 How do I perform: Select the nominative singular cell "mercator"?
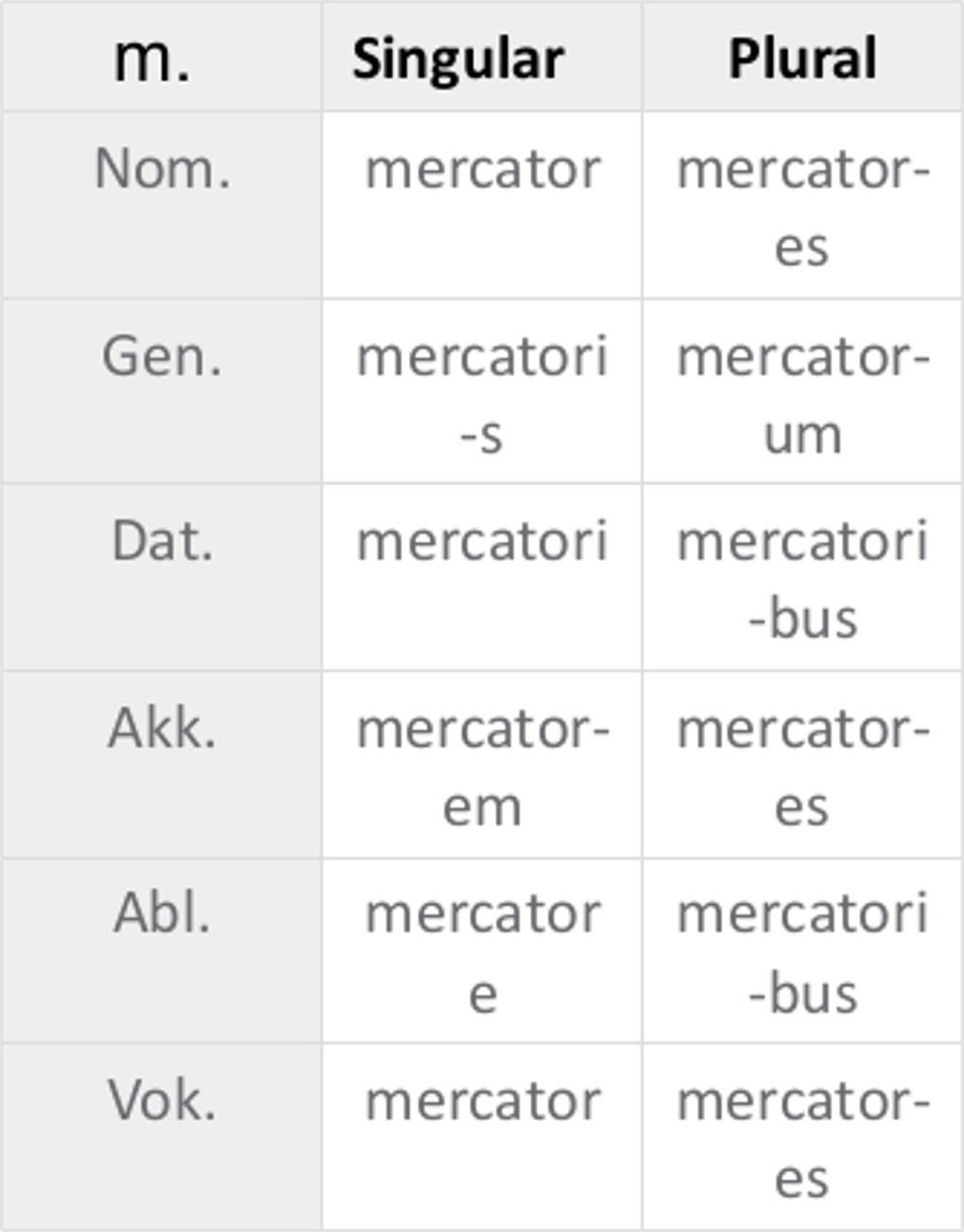(482, 171)
